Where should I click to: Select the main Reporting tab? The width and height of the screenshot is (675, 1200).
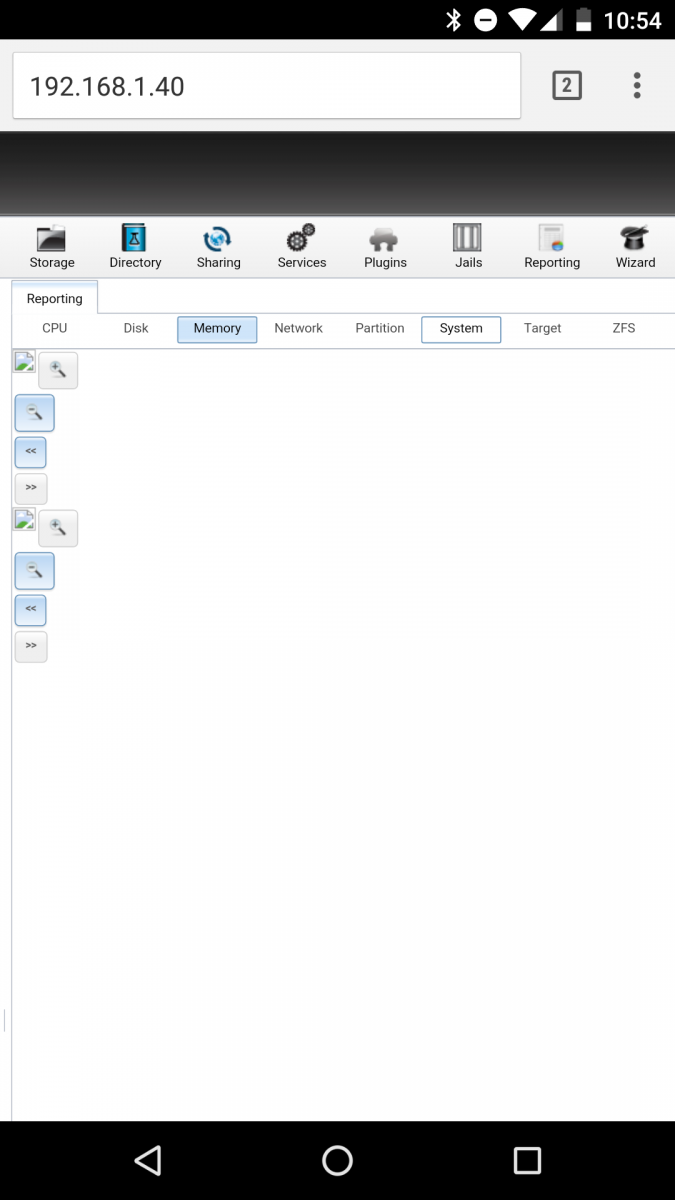[x=55, y=298]
